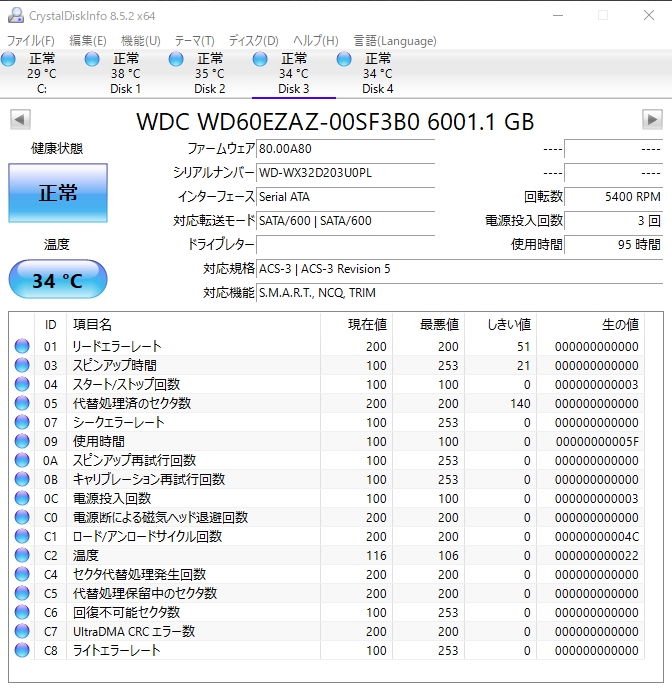Click threshold value 140 in row 05
Screen dimensions: 672x691
[520, 403]
